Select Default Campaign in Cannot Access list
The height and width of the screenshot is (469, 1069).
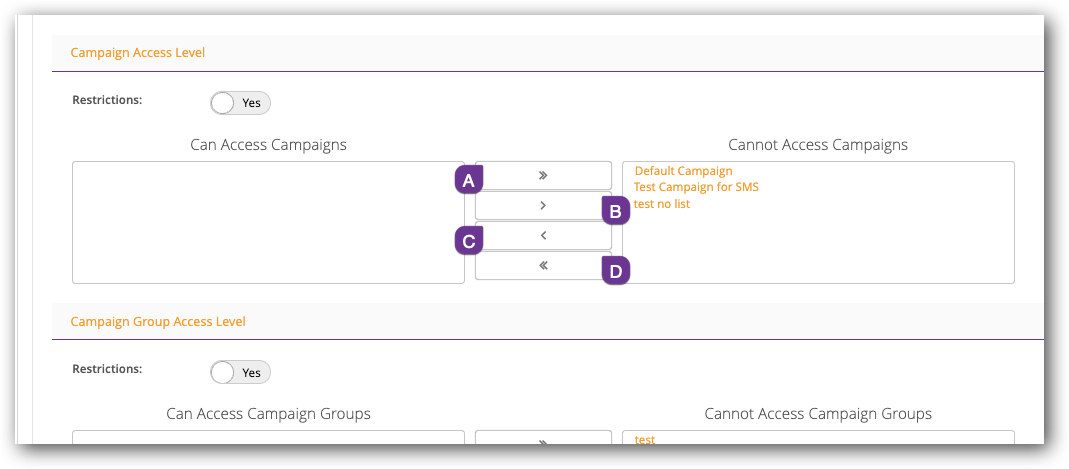point(683,171)
